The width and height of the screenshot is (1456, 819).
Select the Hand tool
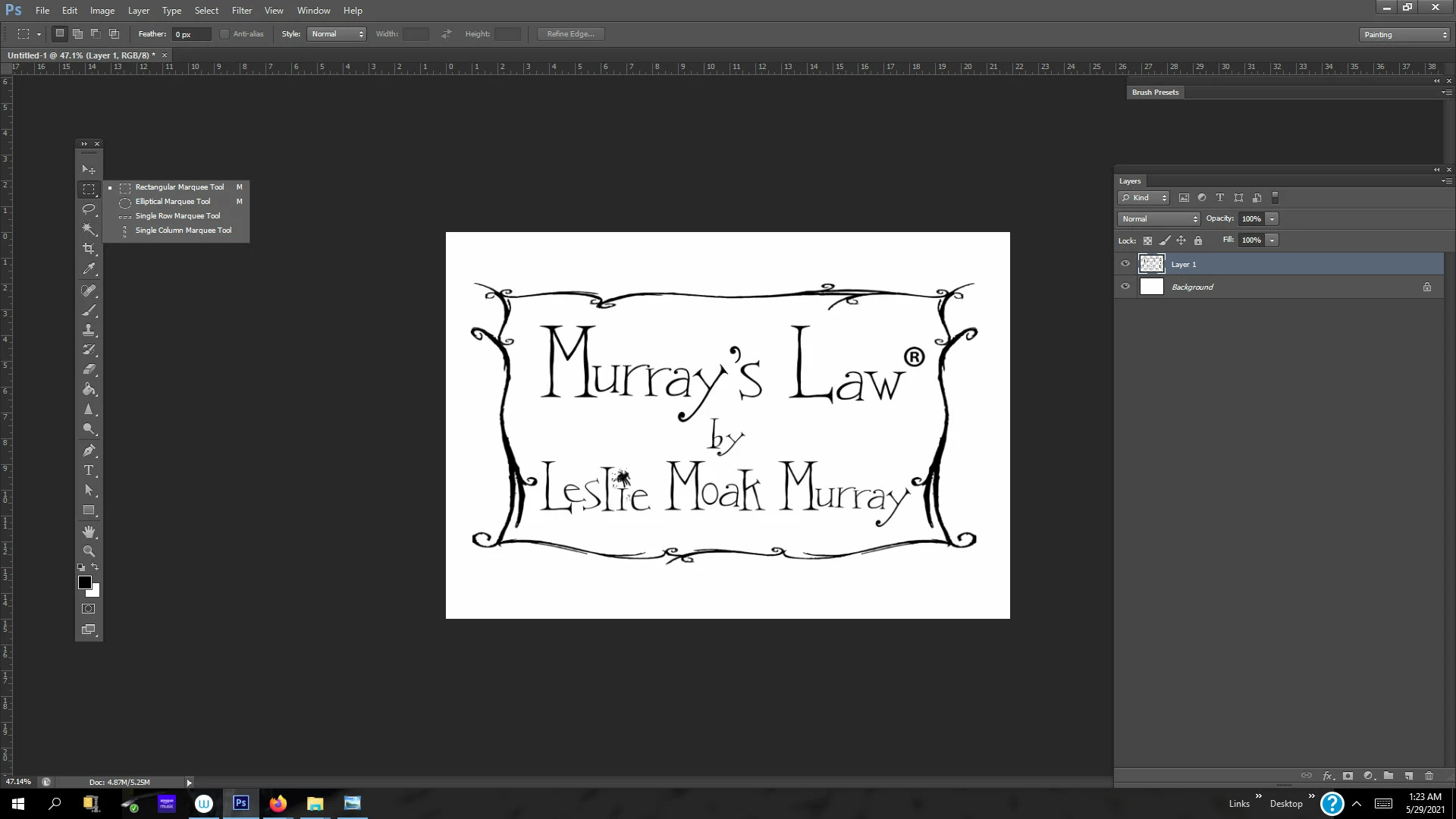tap(89, 531)
